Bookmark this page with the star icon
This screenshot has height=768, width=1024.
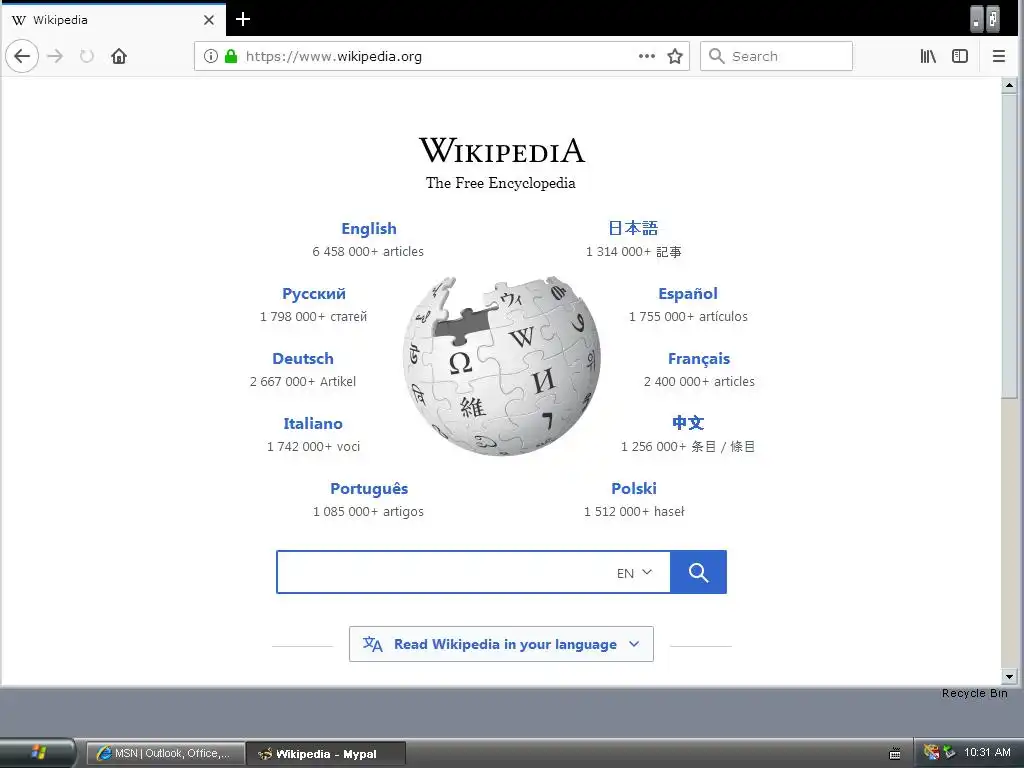(x=675, y=56)
